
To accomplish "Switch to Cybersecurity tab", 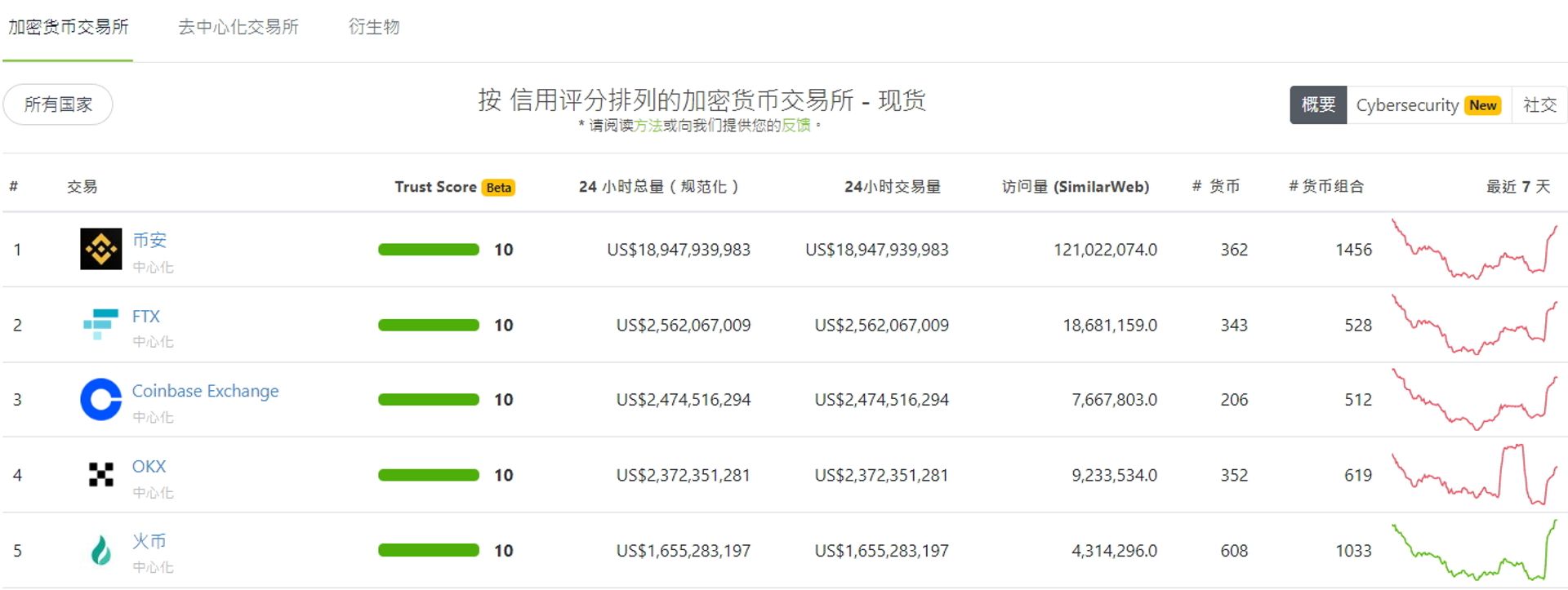I will pyautogui.click(x=1429, y=105).
